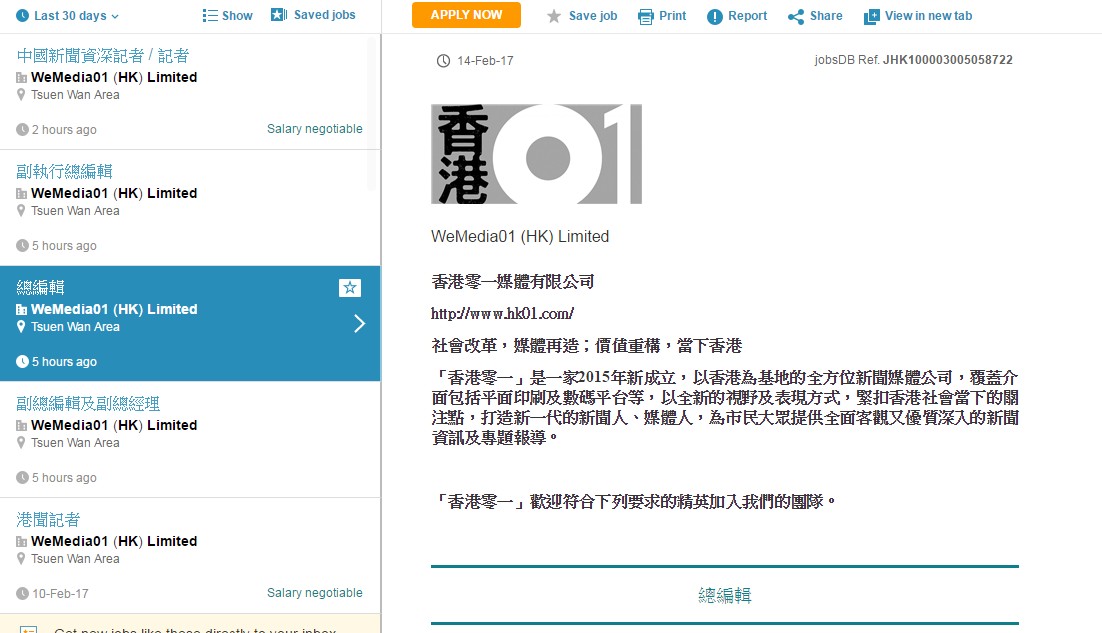The height and width of the screenshot is (633, 1102).
Task: Click the 2 hours ago timestamp
Action: pos(64,129)
